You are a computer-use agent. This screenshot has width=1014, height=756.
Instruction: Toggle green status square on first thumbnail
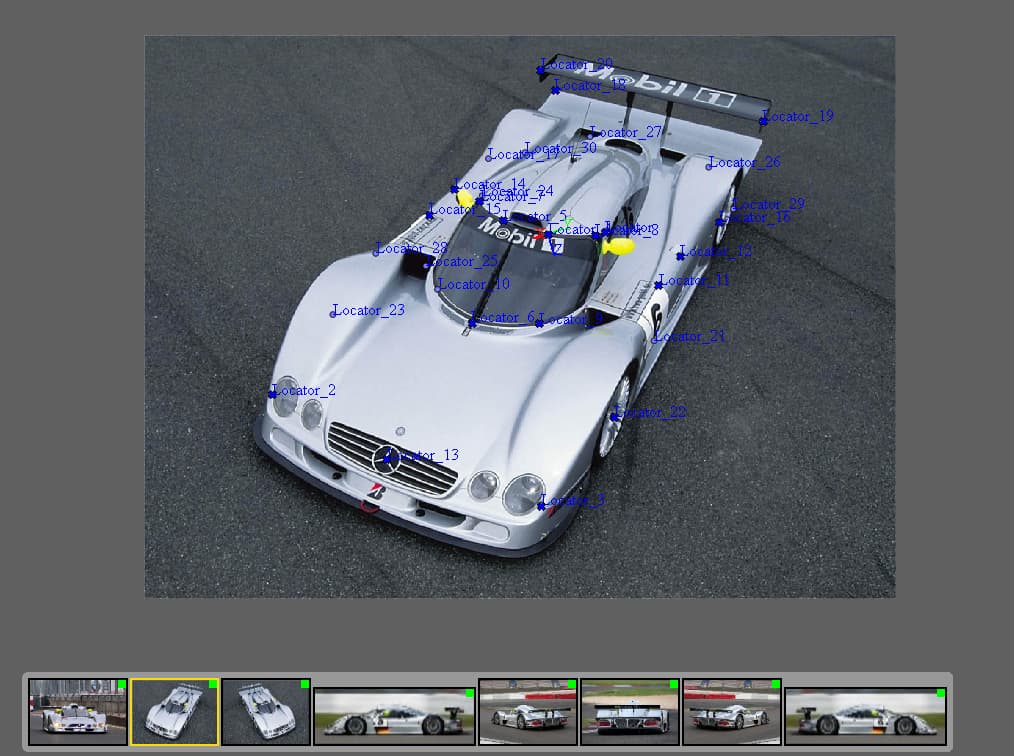tap(122, 685)
